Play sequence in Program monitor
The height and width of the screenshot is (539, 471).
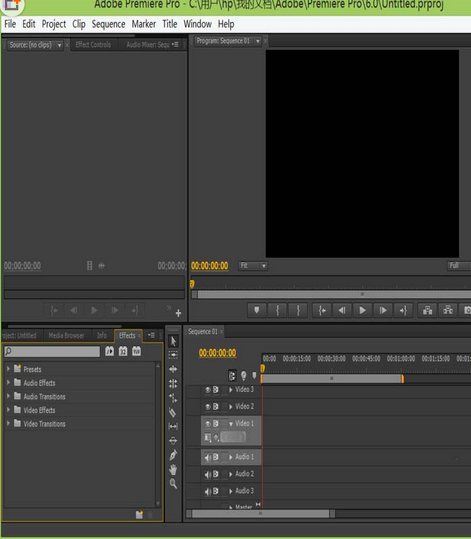(362, 310)
